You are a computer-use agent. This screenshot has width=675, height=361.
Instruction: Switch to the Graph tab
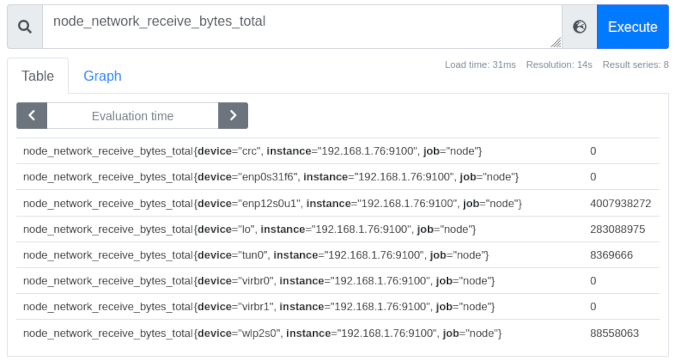point(102,76)
